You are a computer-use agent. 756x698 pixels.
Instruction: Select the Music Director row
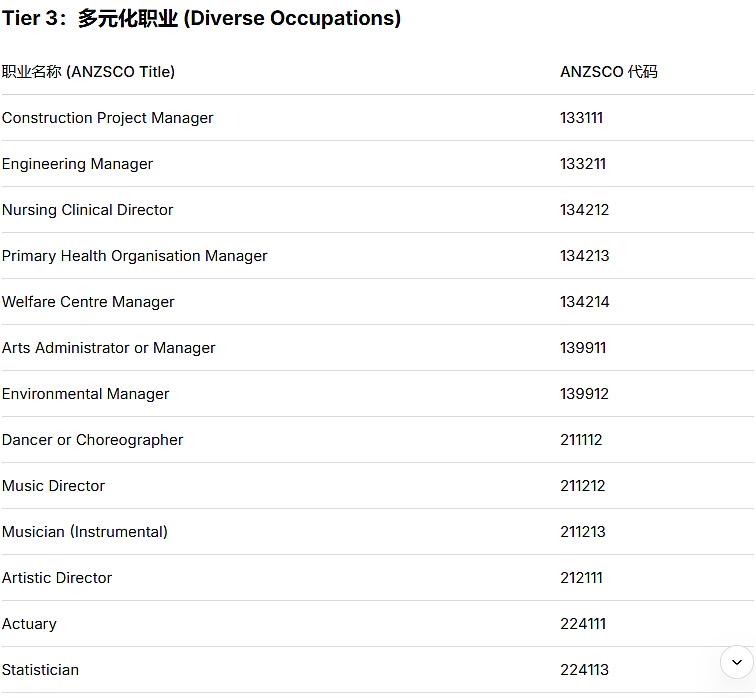coord(378,486)
